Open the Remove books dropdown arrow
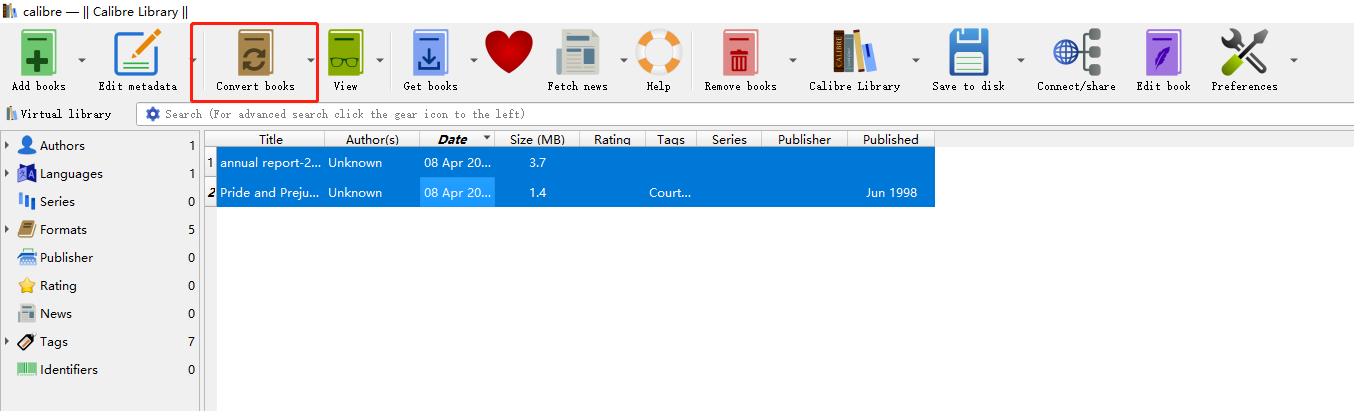This screenshot has height=411, width=1354. (793, 60)
